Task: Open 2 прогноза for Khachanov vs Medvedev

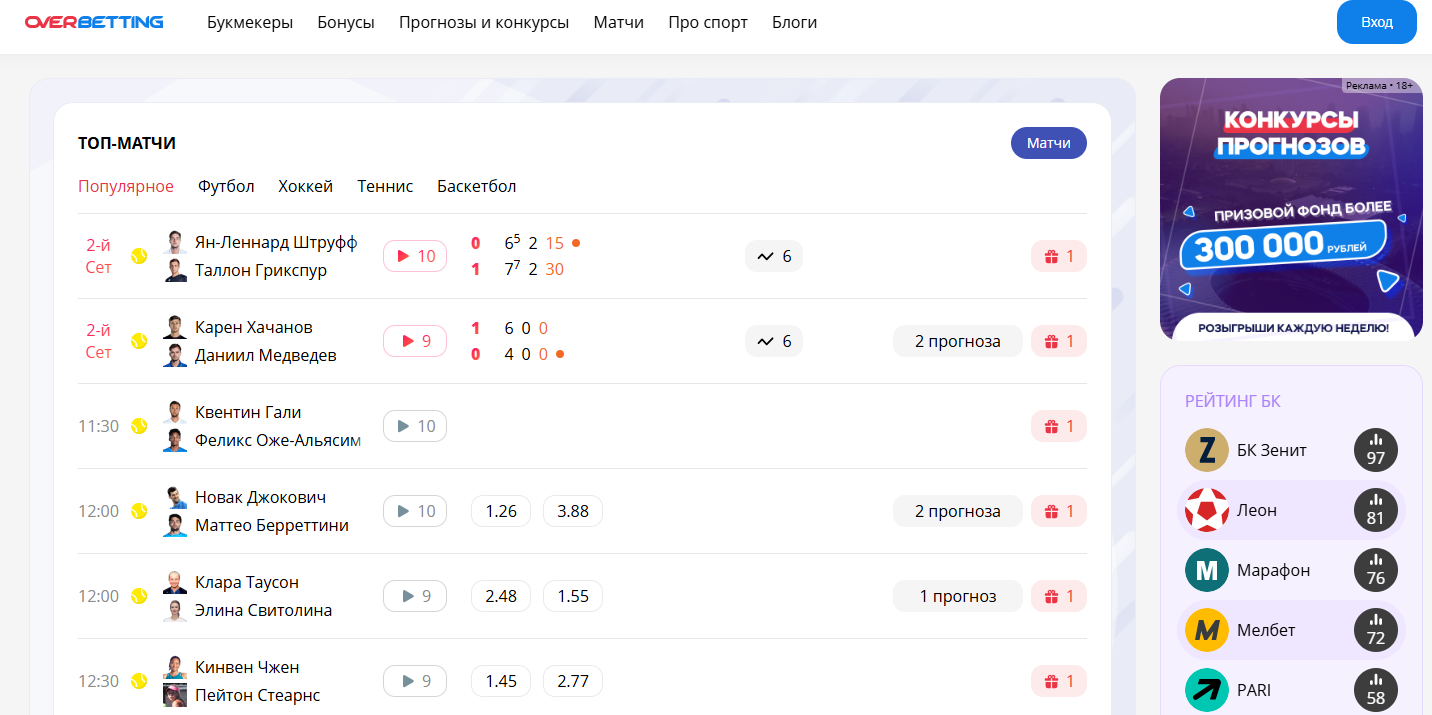Action: (957, 341)
